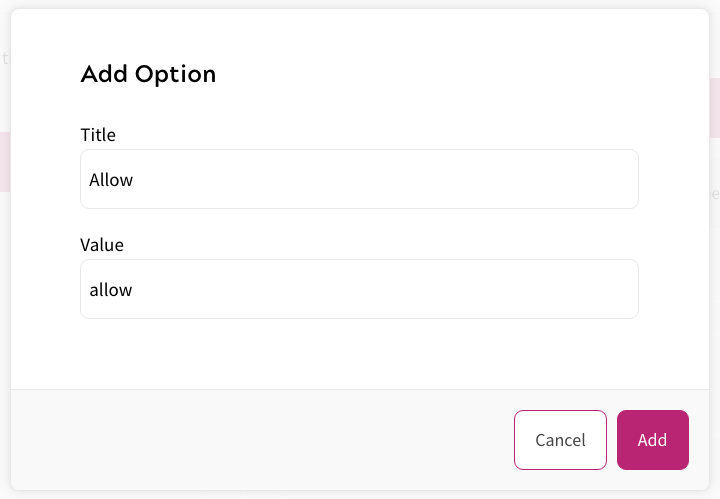This screenshot has height=499, width=720.
Task: Focus the Title input field
Action: 359,180
